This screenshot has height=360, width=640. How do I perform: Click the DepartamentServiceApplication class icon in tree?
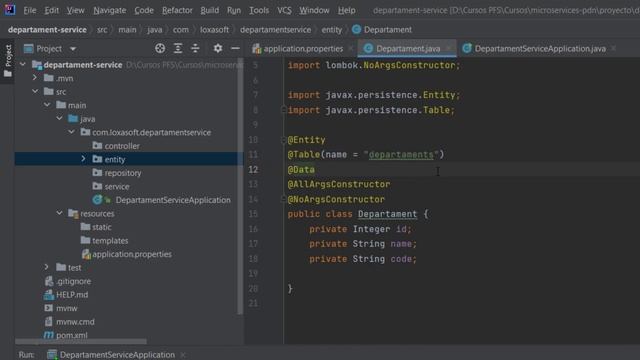97,200
